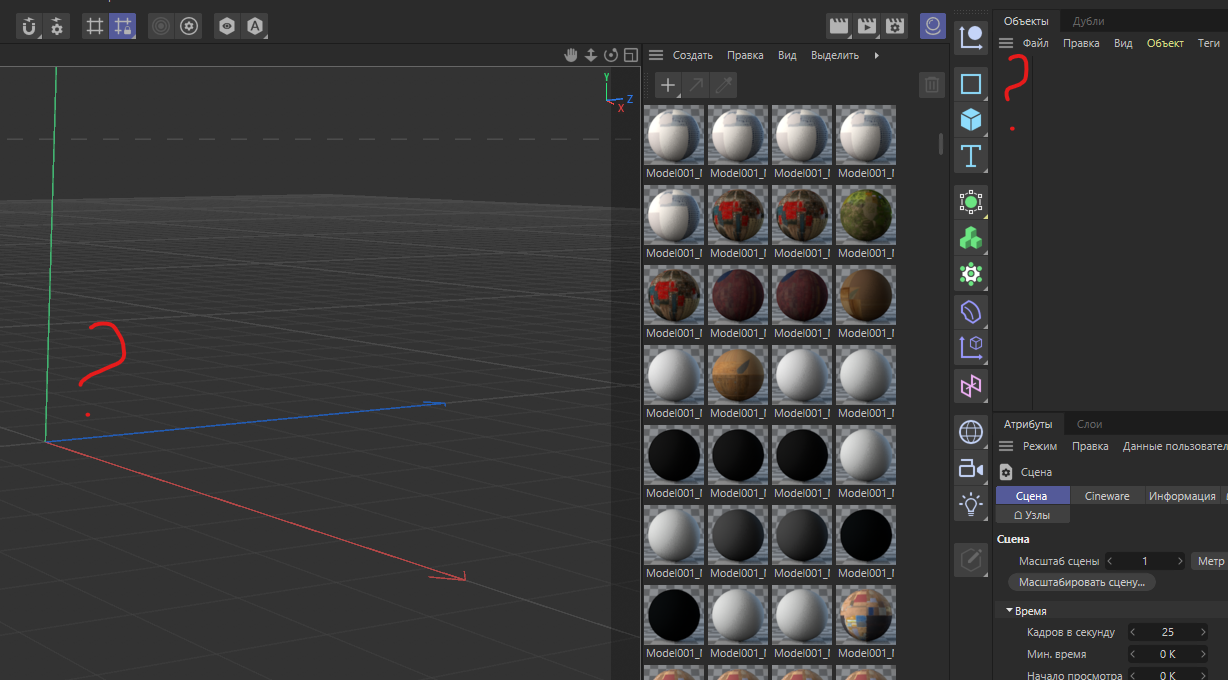1228x680 pixels.
Task: Click the Масштабировать сцену button
Action: click(1082, 582)
